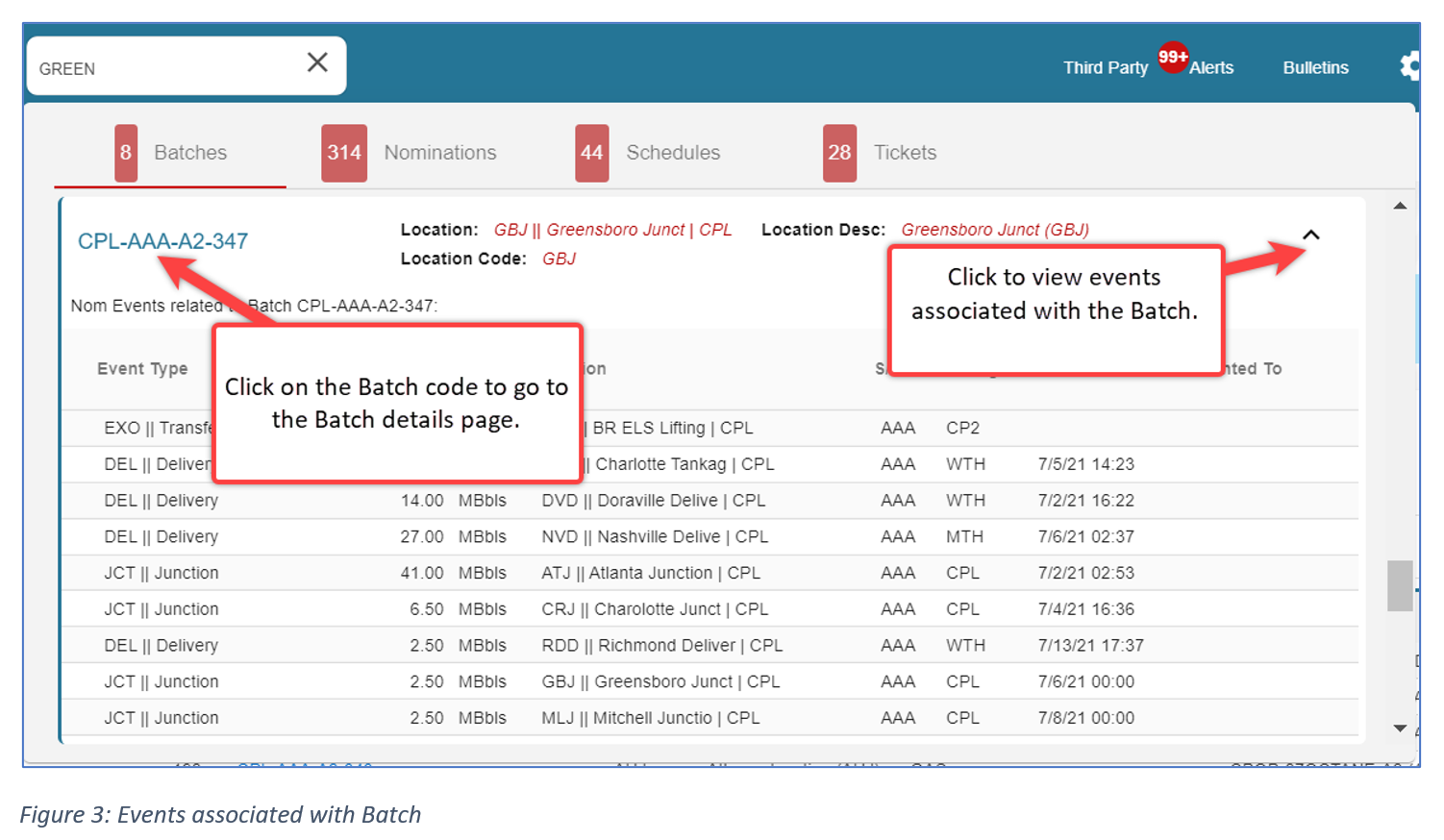Screen dimensions: 1444x840
Task: Open batch CPL-AAA-A2-347 details link
Action: 162,241
